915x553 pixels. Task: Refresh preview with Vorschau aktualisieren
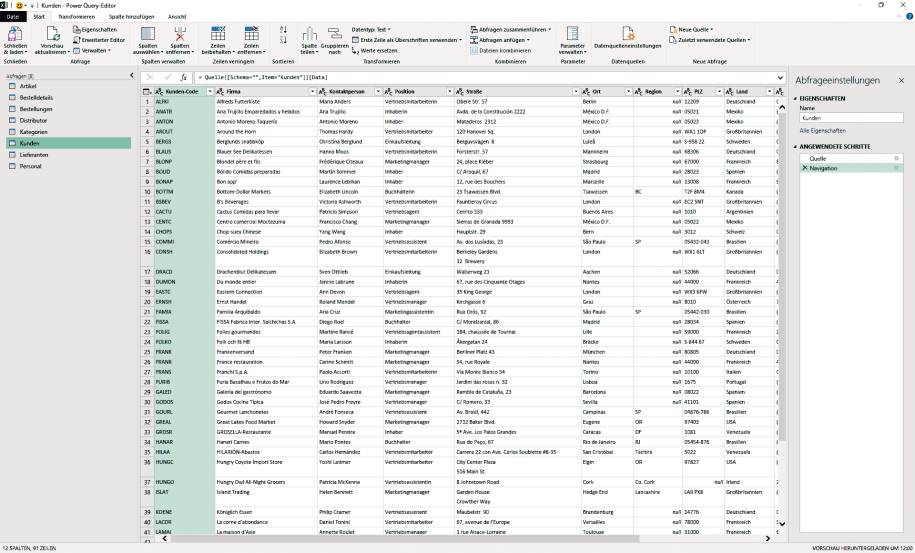52,40
